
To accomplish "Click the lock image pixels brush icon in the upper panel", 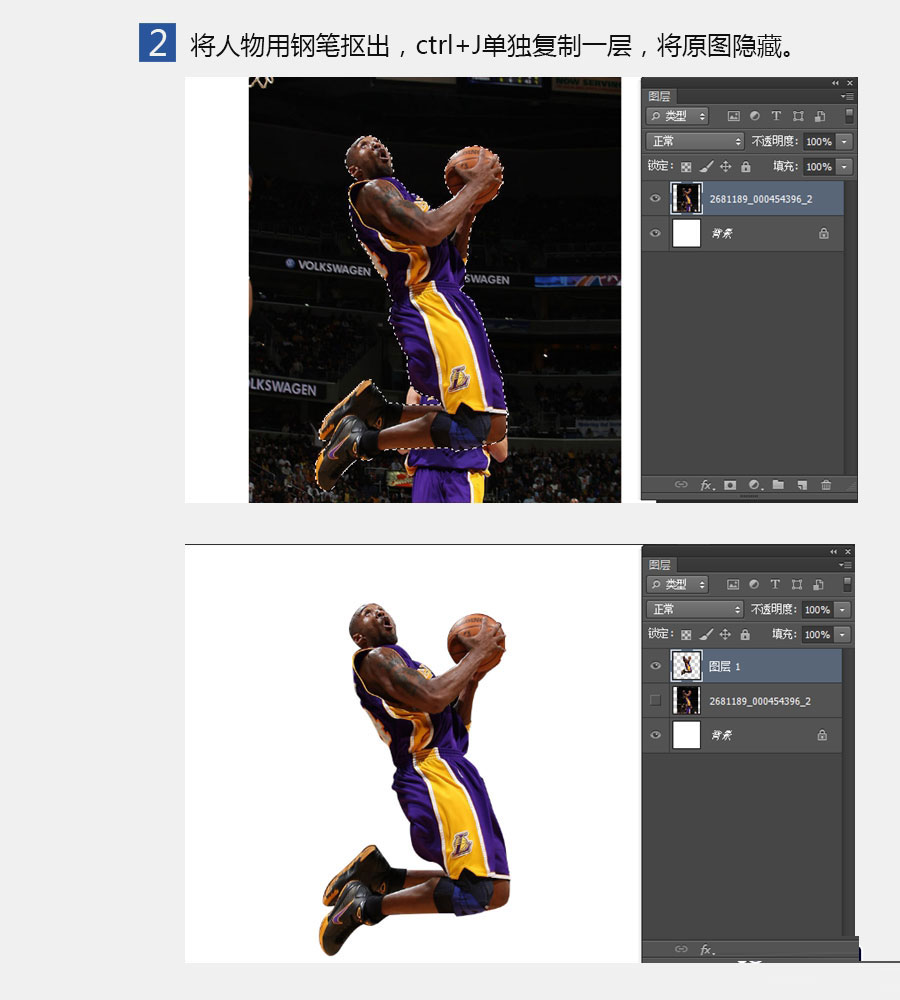I will tap(706, 167).
